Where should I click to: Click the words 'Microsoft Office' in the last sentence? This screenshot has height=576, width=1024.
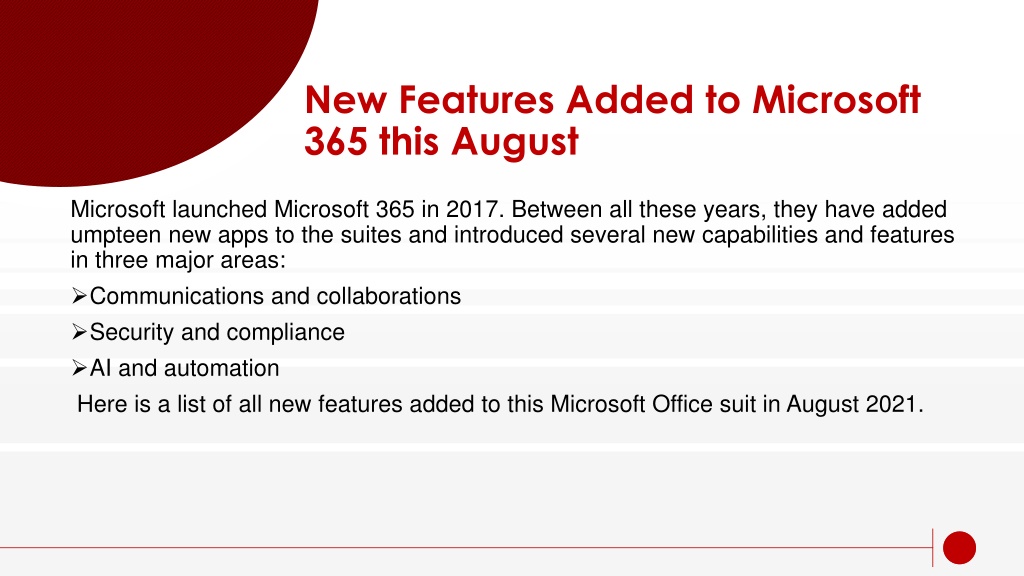click(632, 404)
